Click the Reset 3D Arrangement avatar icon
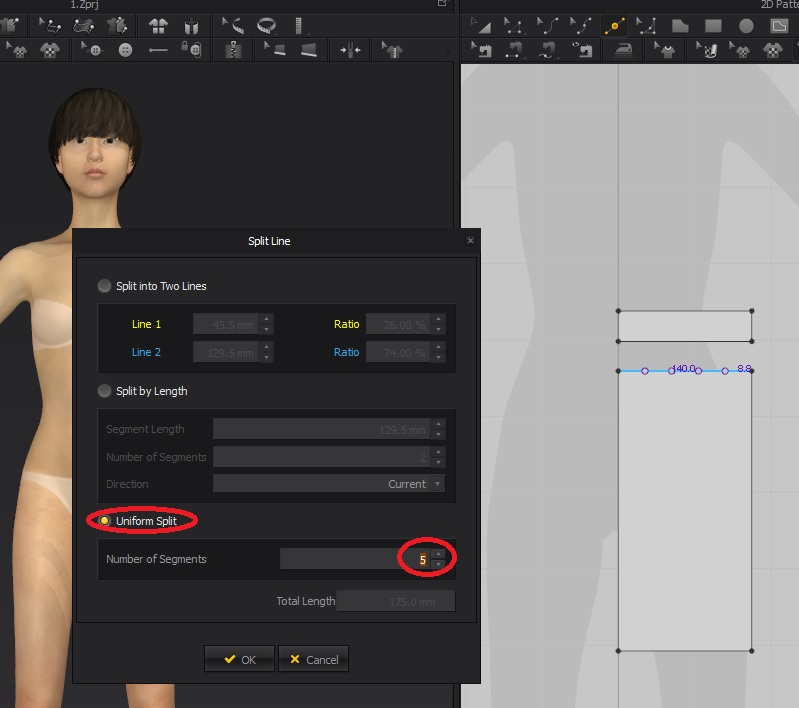This screenshot has height=708, width=799. (191, 25)
